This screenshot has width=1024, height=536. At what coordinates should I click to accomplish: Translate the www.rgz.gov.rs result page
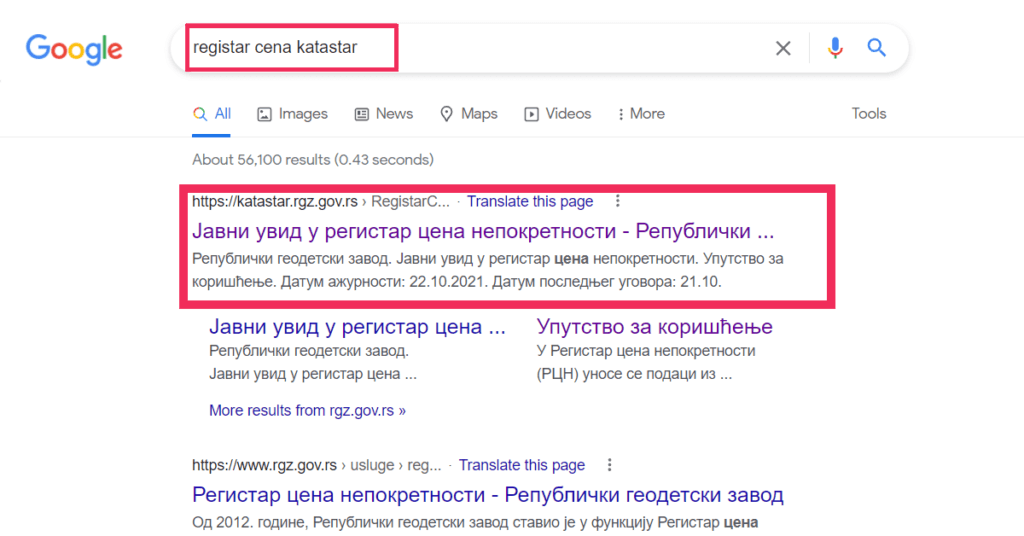(x=521, y=465)
